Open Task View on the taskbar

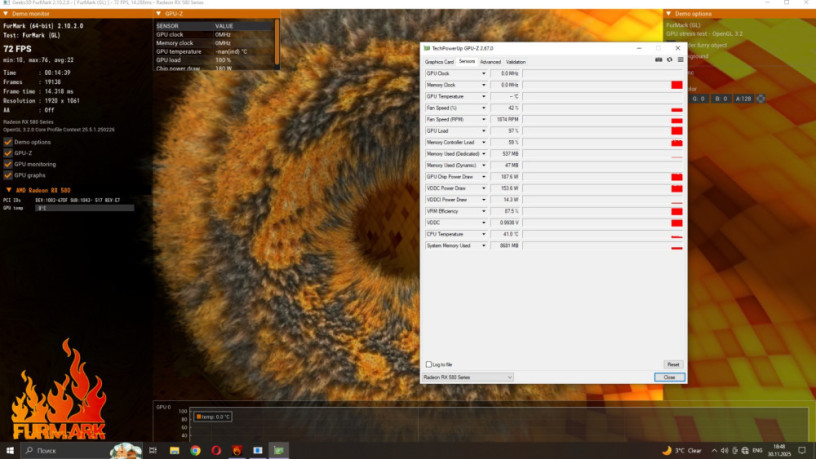[x=153, y=450]
